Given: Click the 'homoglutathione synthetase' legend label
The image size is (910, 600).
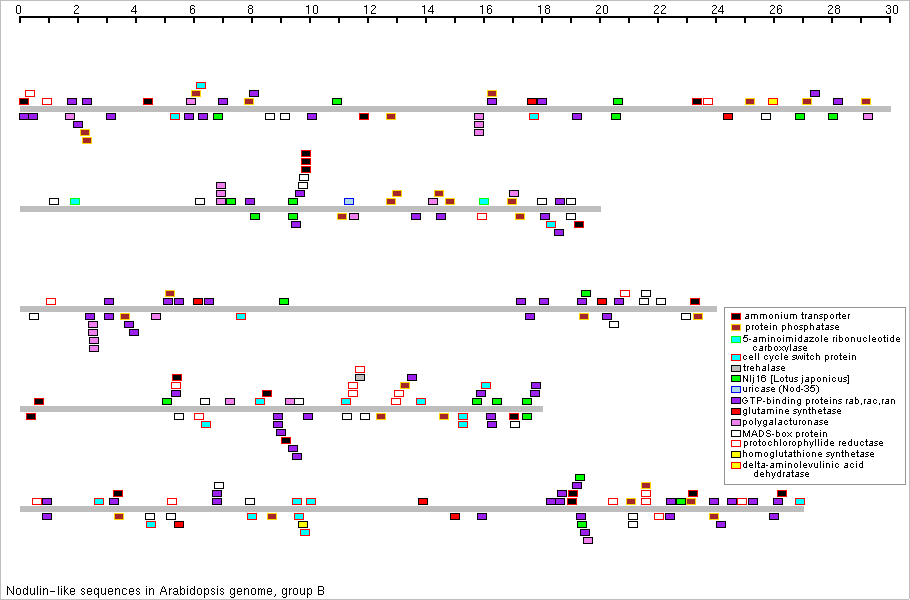Looking at the screenshot, I should point(808,454).
